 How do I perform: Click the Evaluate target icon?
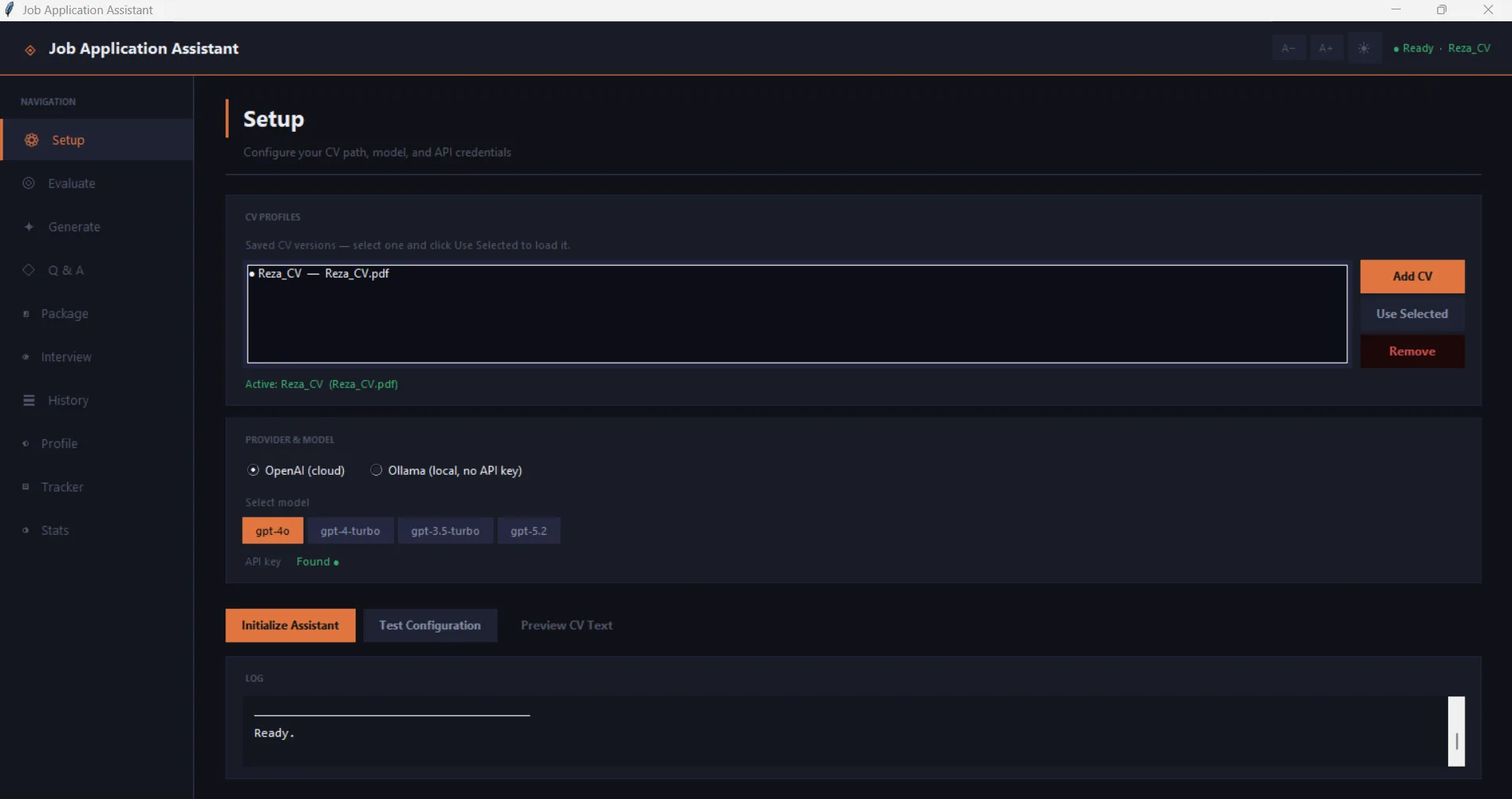point(29,184)
